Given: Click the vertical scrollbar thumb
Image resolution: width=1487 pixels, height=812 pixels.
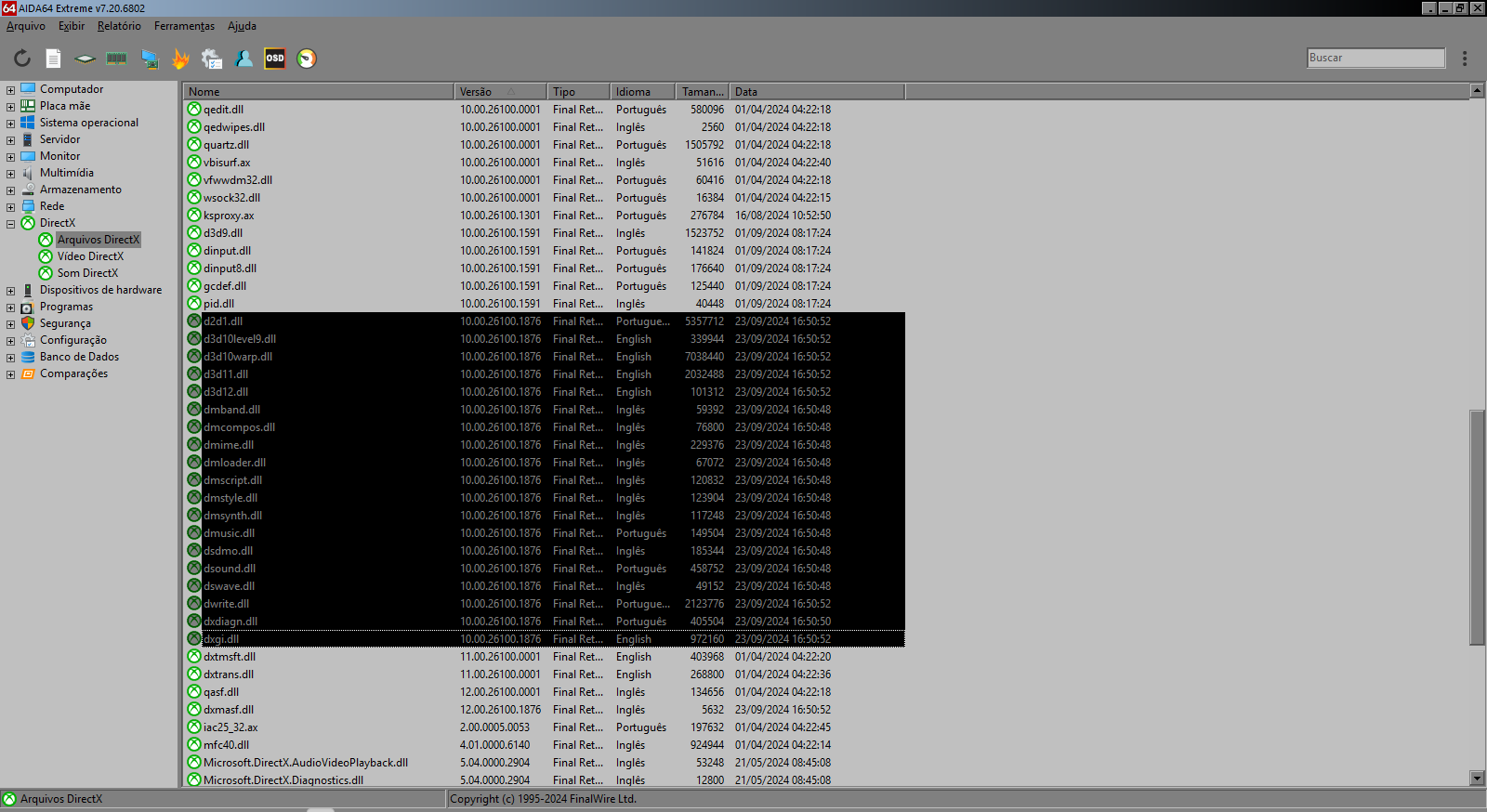Looking at the screenshot, I should coord(1477,527).
